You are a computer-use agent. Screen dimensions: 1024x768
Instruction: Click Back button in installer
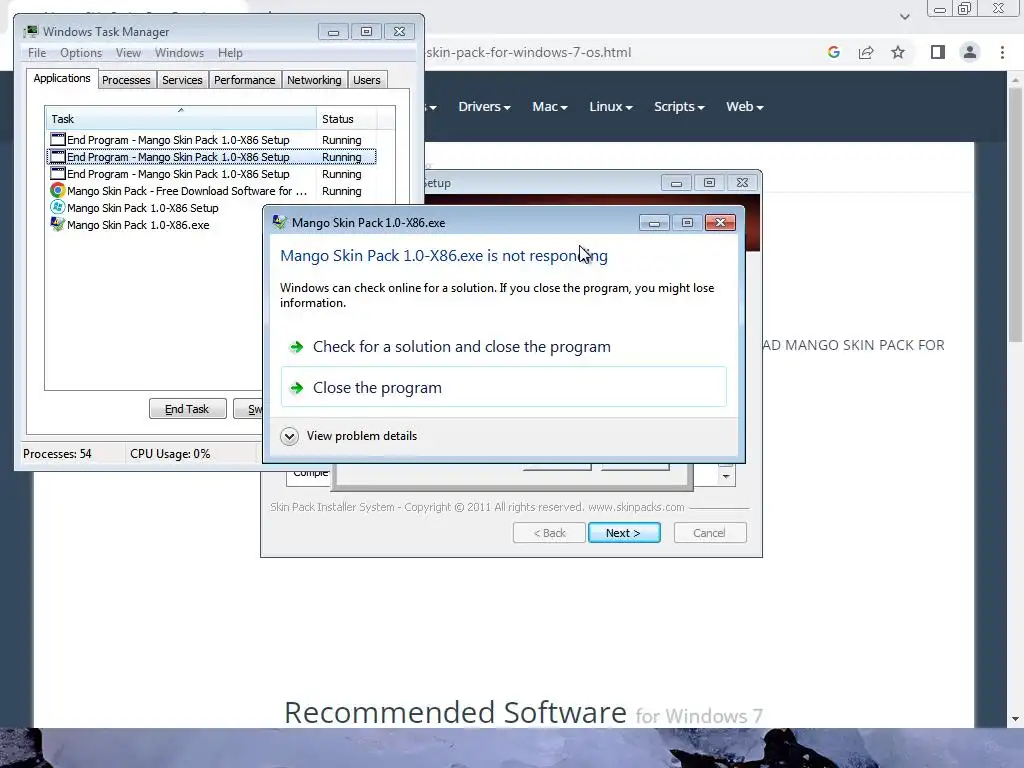(x=549, y=533)
